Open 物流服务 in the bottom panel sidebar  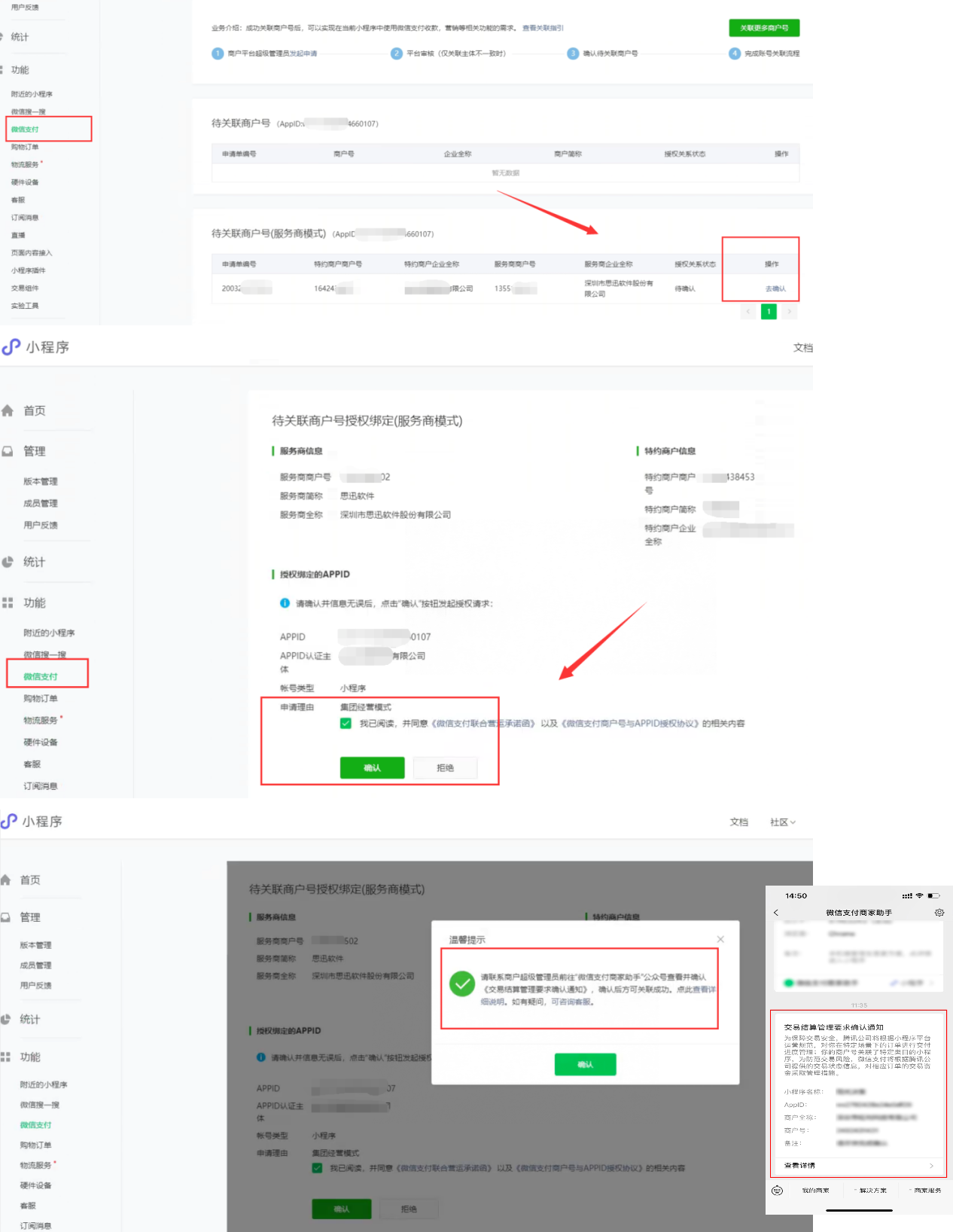[x=36, y=1165]
